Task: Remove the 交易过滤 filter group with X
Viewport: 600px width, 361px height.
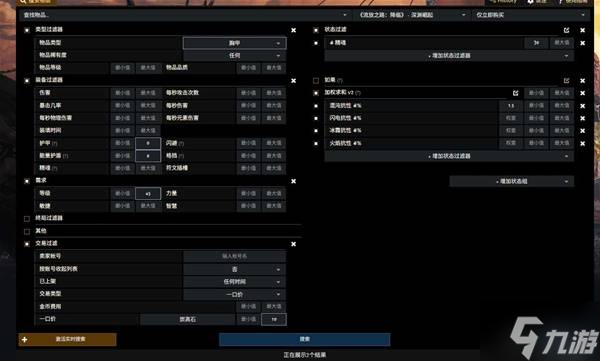Action: click(293, 244)
